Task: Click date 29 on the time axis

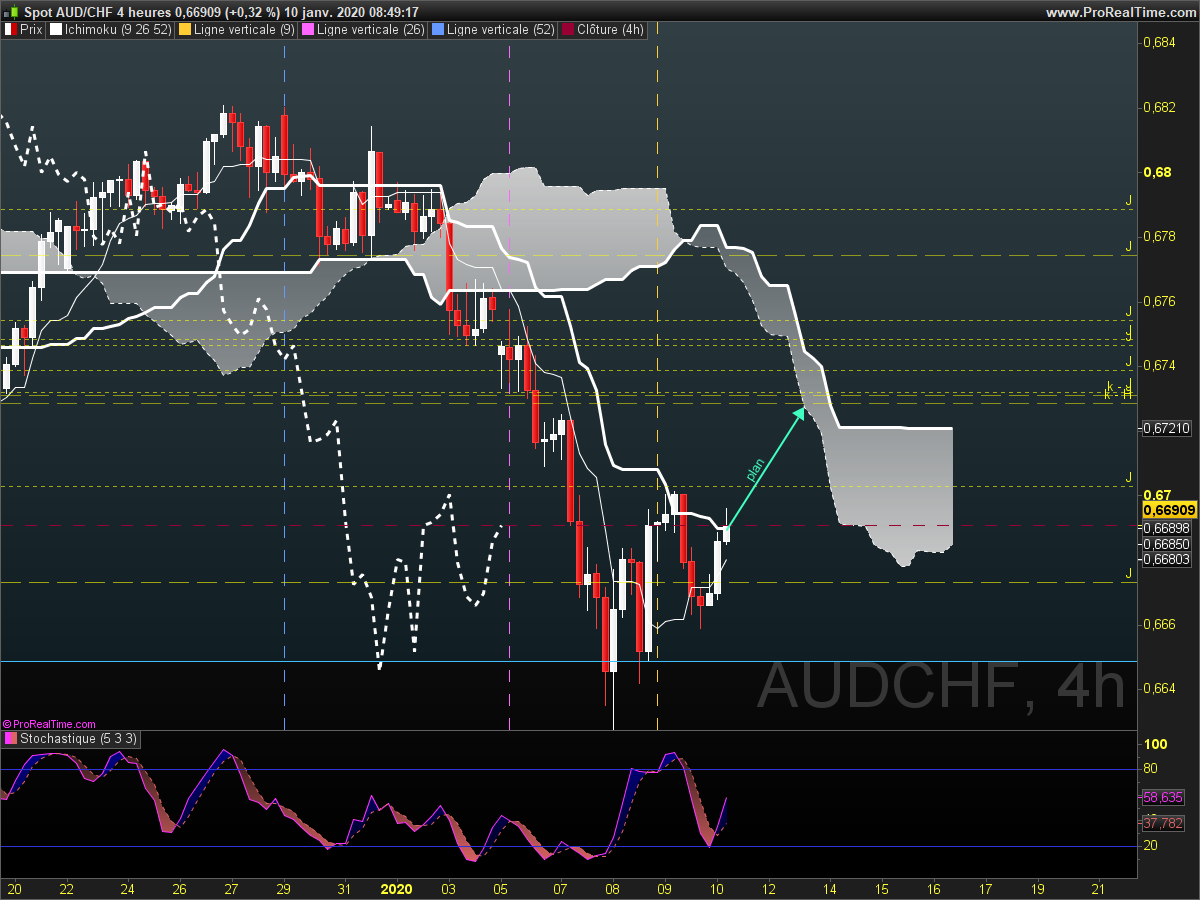Action: 283,889
